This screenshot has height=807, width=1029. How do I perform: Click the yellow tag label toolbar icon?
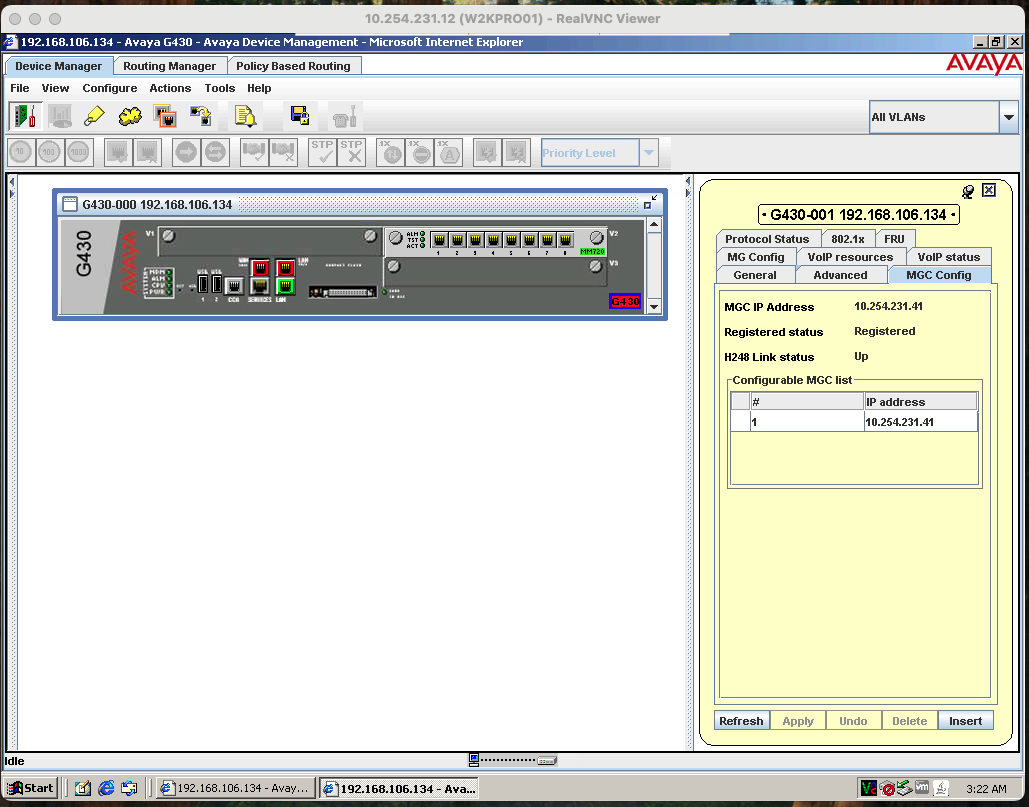[x=94, y=117]
